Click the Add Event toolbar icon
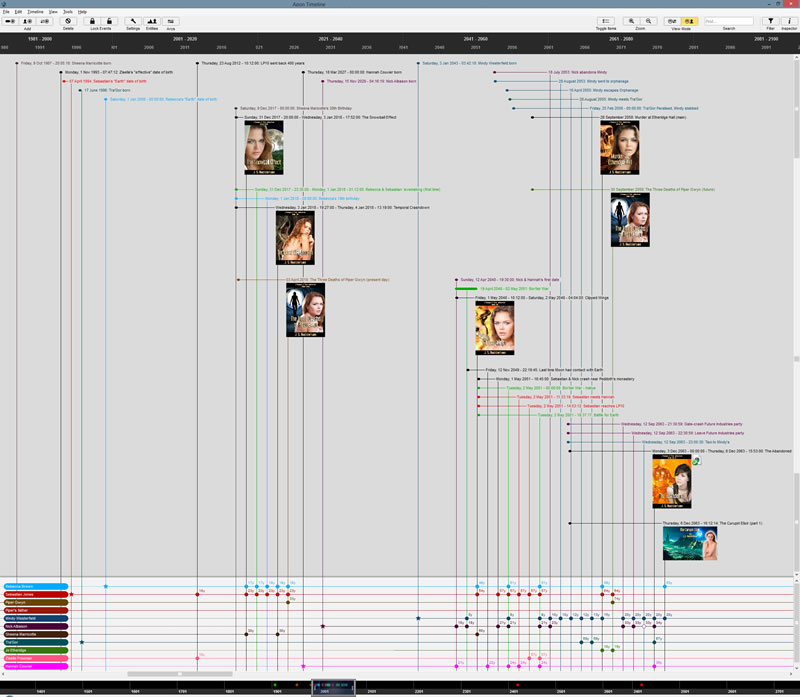Viewport: 800px width, 697px height. click(10, 21)
